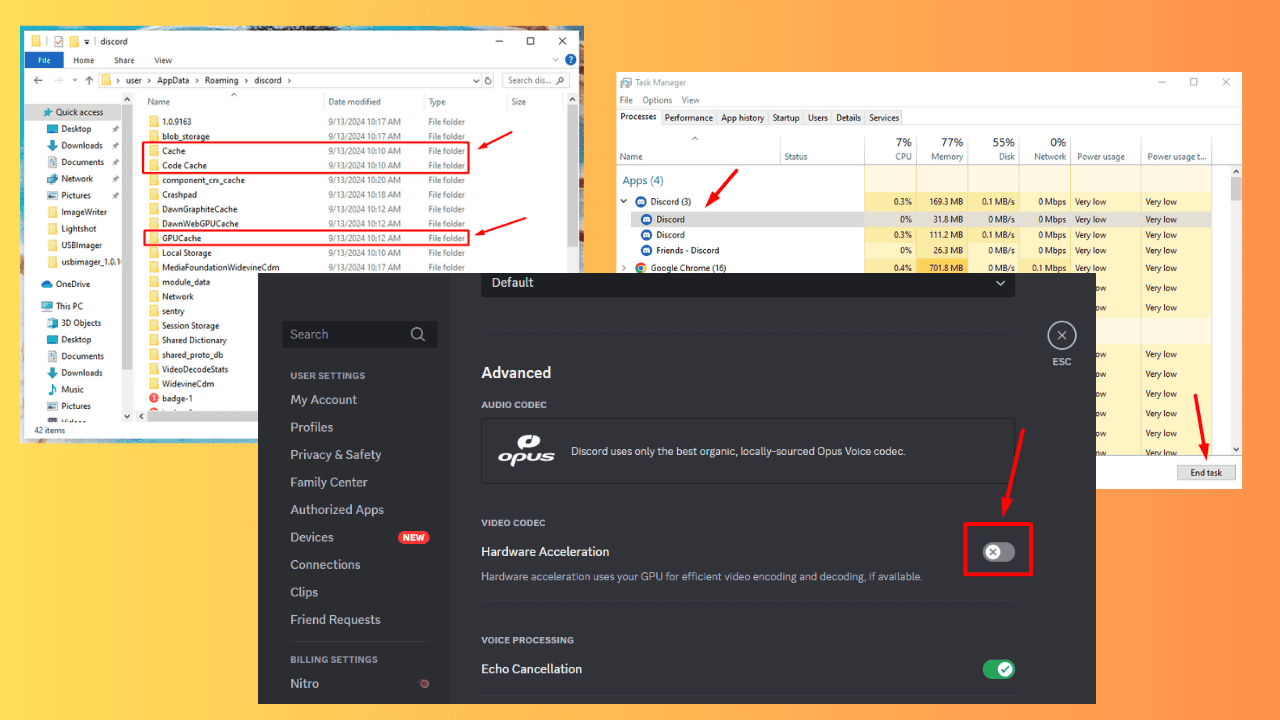
Task: Click the magnifier in Discord settings search
Action: pyautogui.click(x=418, y=334)
